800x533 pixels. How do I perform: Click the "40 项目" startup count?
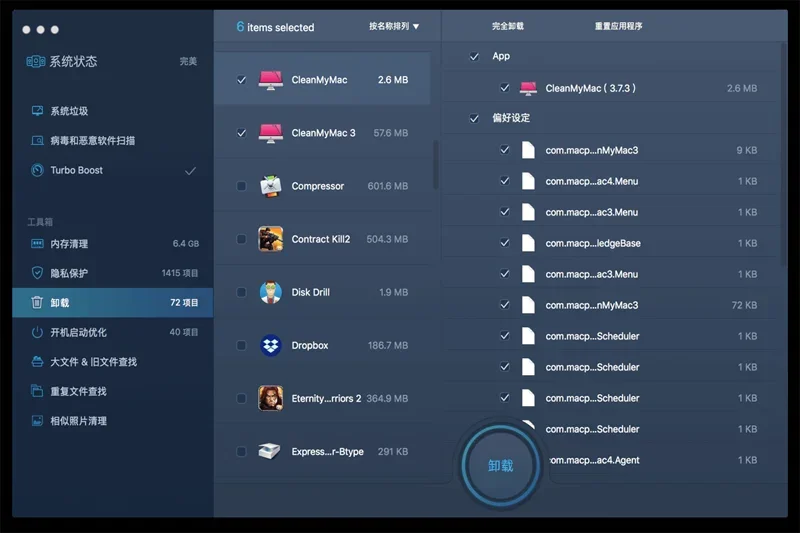[184, 332]
